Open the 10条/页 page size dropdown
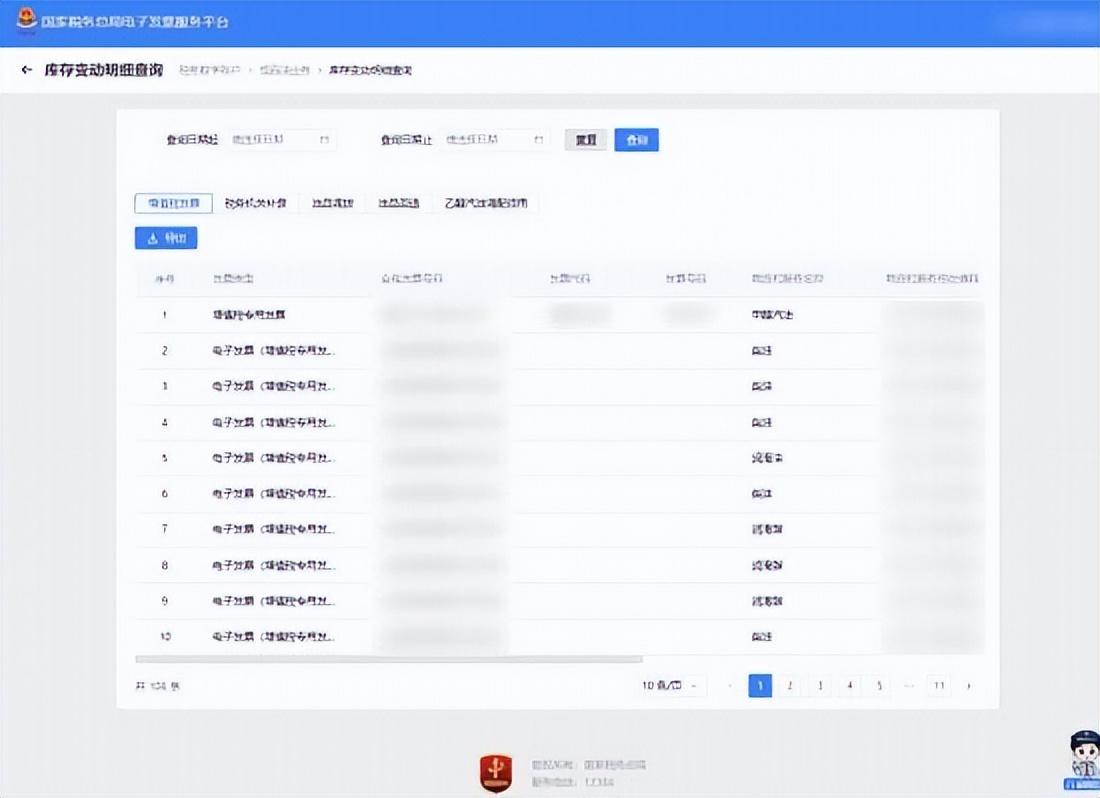Screen dimensions: 1100x798 [x=669, y=685]
